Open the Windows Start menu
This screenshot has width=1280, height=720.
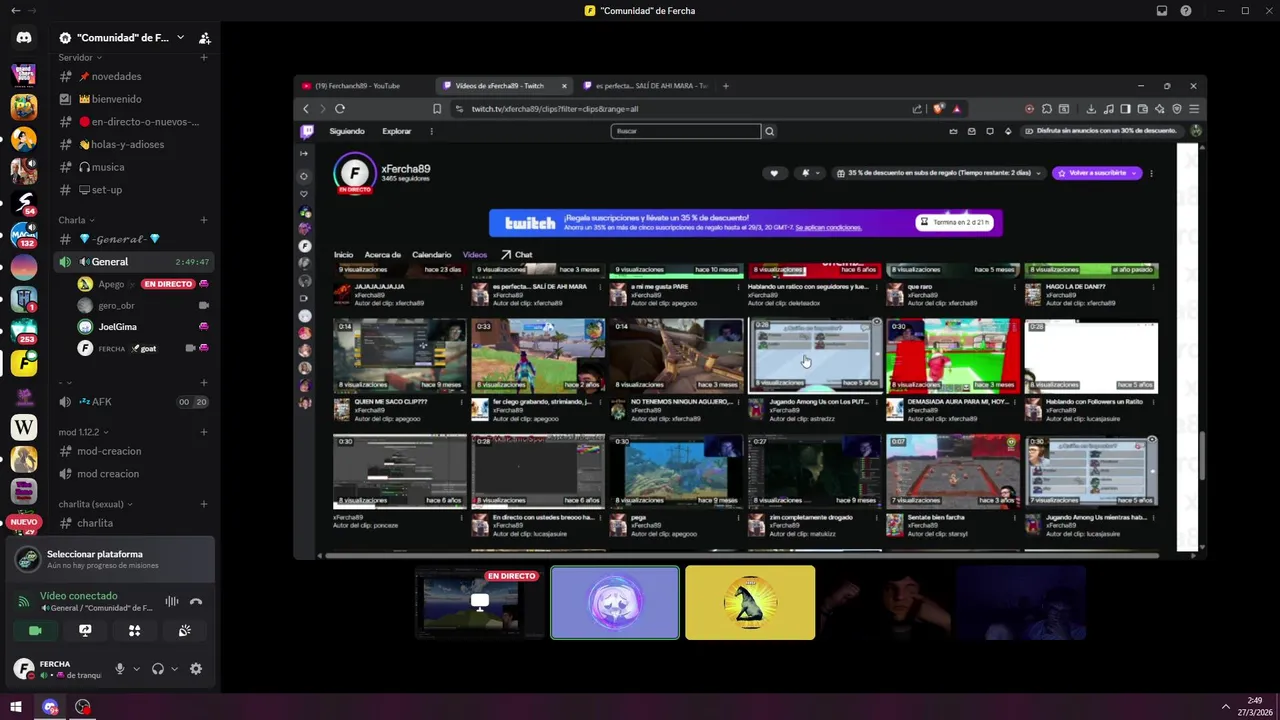pyautogui.click(x=16, y=707)
